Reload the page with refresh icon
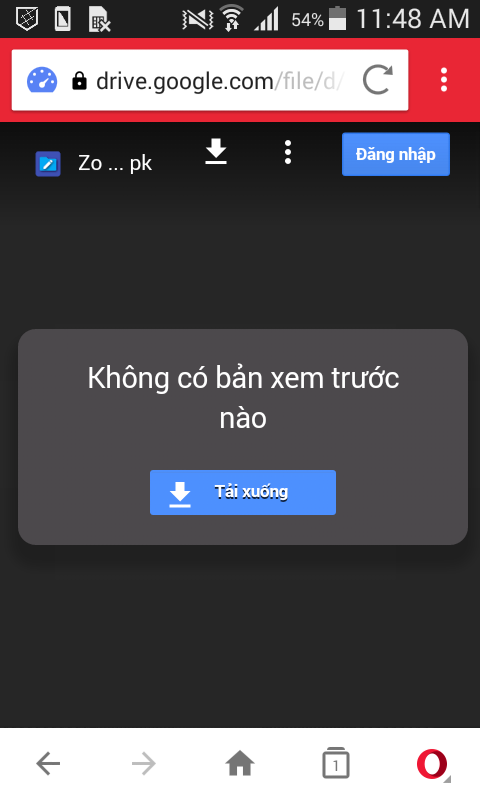 377,80
